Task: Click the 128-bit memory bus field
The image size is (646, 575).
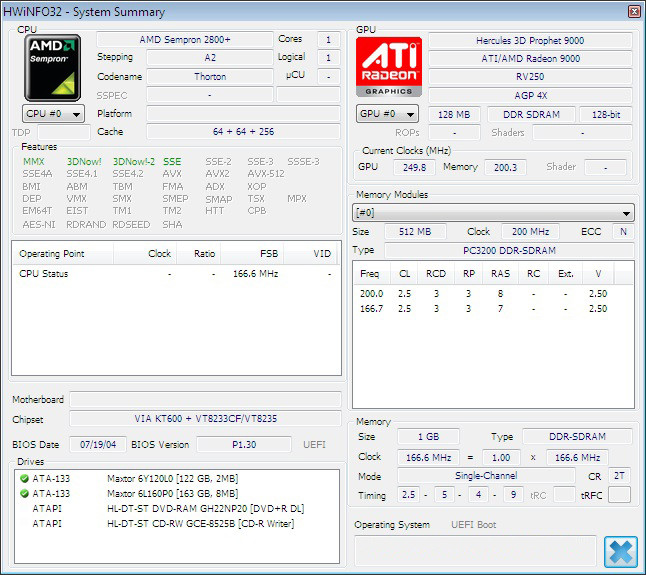Action: pyautogui.click(x=606, y=115)
